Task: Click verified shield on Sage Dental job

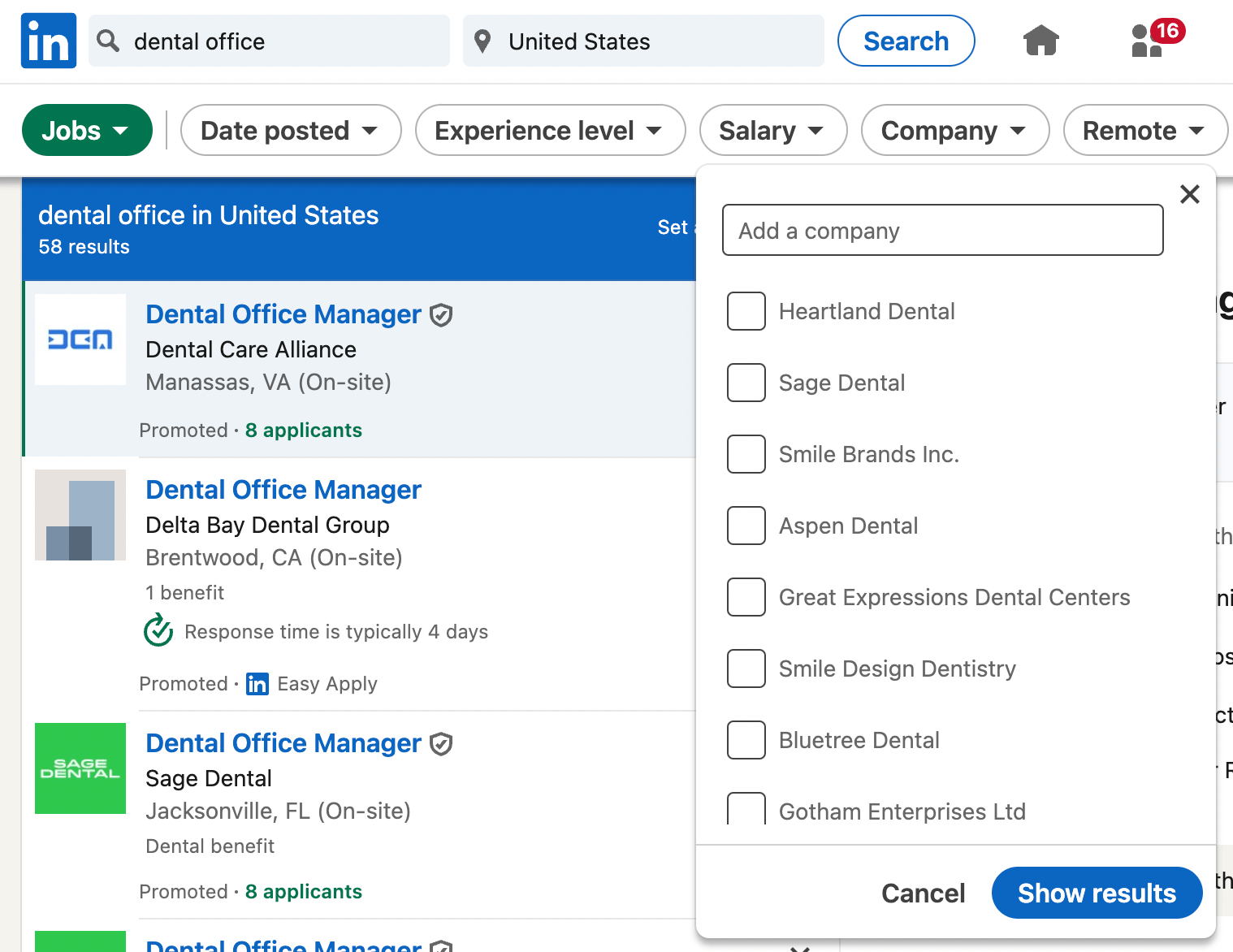Action: click(x=441, y=743)
